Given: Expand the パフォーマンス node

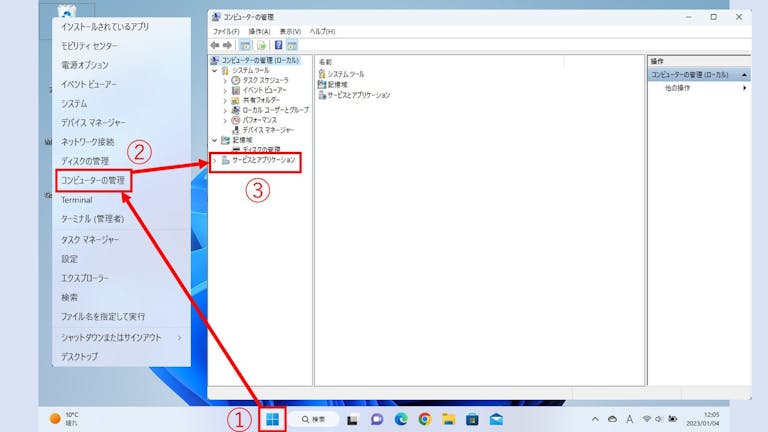Looking at the screenshot, I should pyautogui.click(x=225, y=120).
